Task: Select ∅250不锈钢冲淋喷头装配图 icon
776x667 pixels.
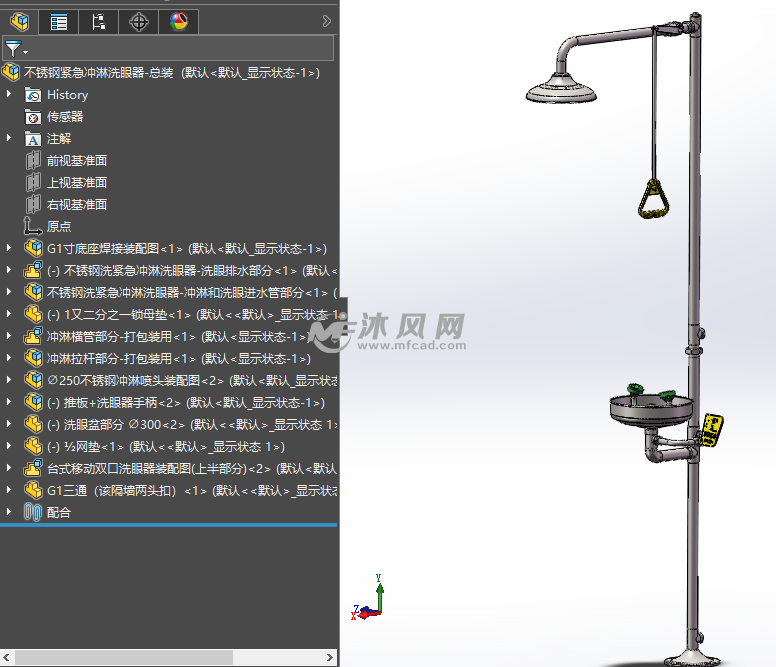Action: click(33, 380)
